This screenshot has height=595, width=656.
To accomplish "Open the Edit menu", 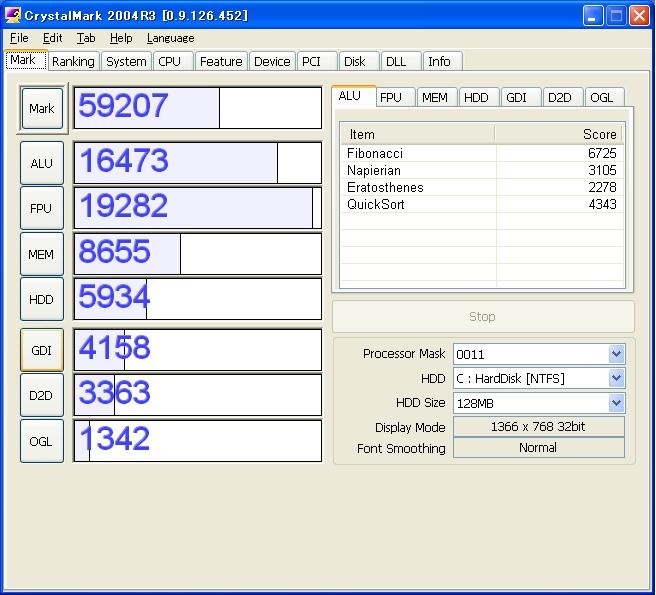I will [52, 38].
